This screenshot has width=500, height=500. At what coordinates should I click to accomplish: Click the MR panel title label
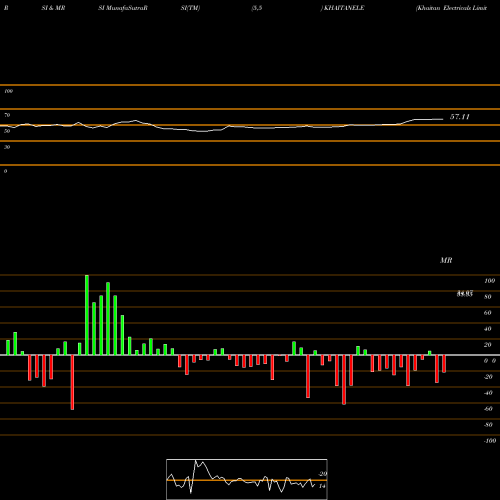point(446,260)
